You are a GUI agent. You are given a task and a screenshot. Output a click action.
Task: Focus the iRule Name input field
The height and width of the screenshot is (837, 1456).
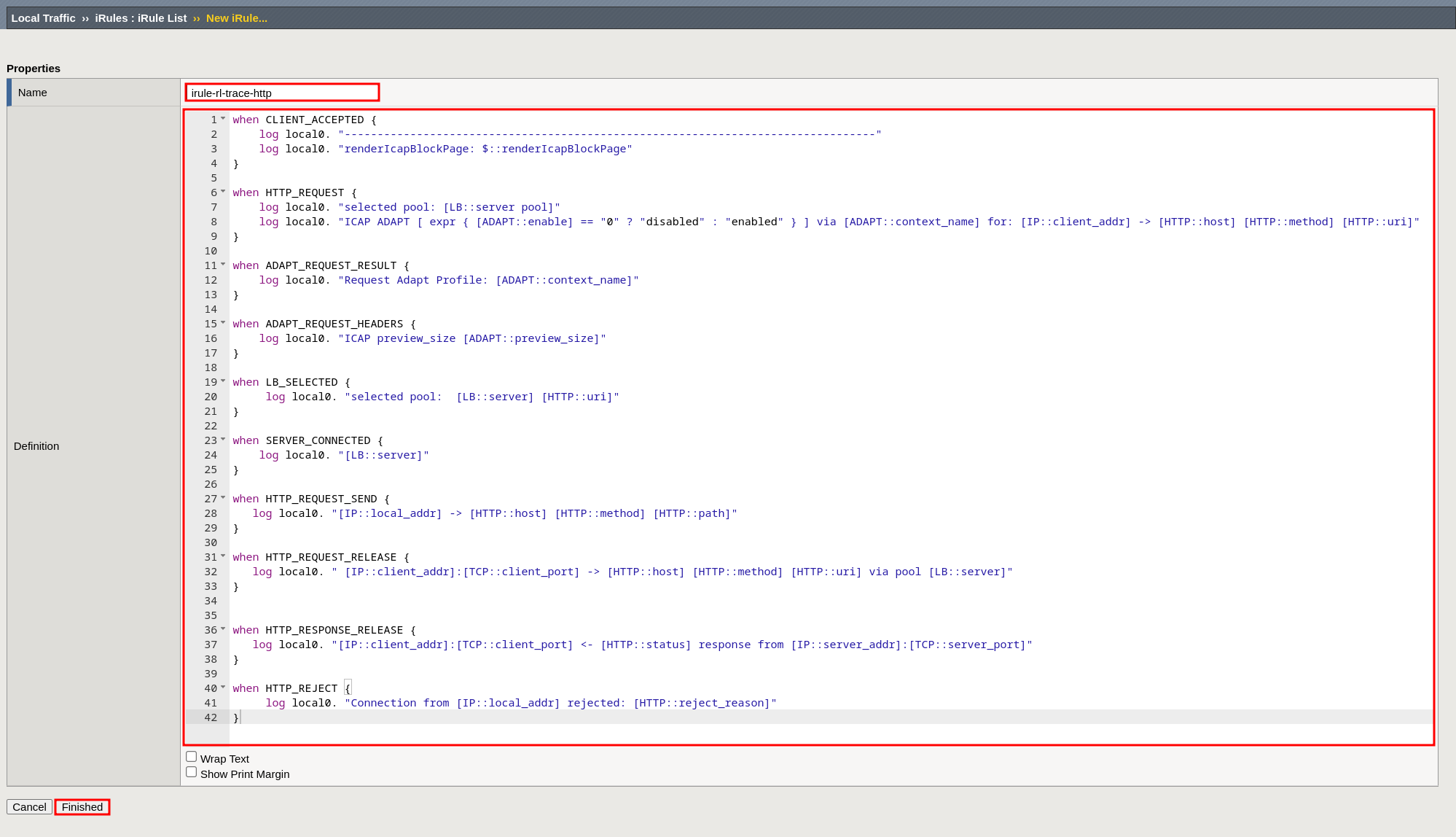(282, 93)
